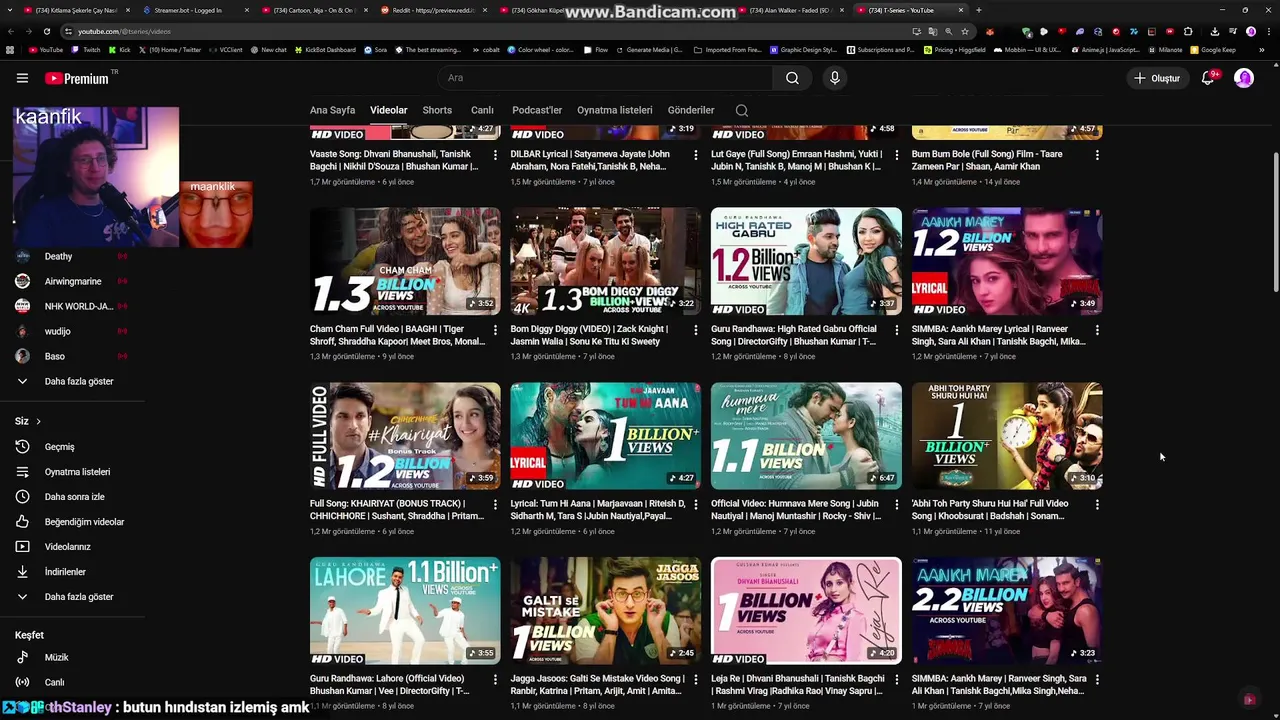Open options for Cham Cham Full Video
Image resolution: width=1280 pixels, height=720 pixels.
point(495,330)
